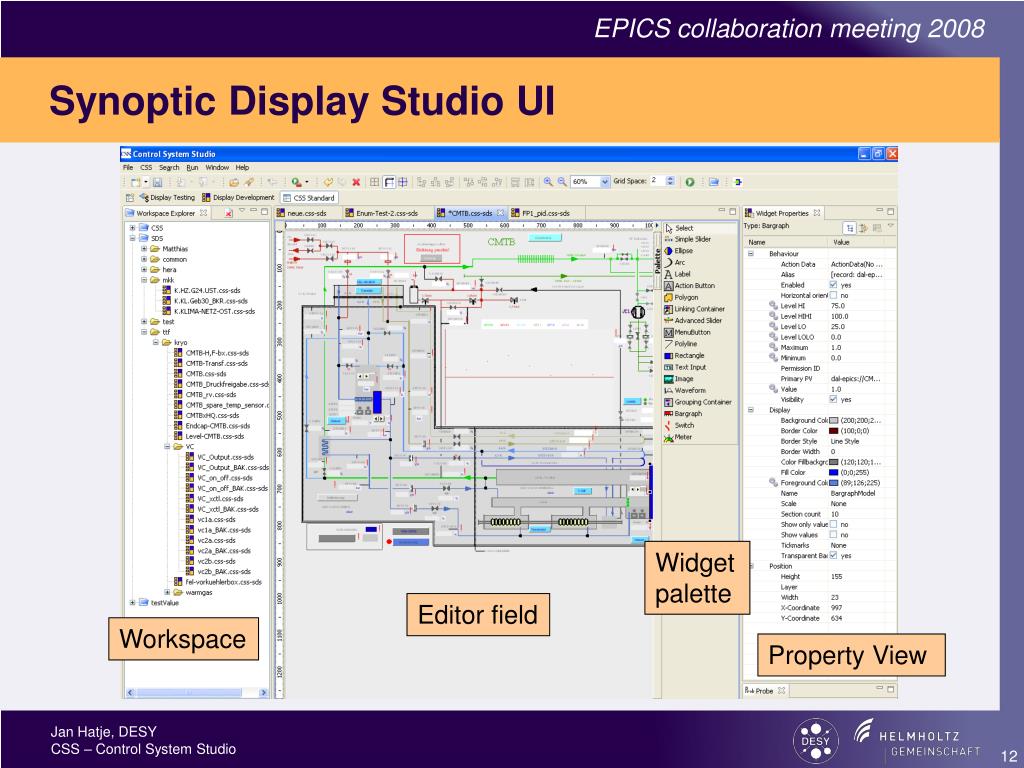The image size is (1024, 768).
Task: Click the Grid Space value field
Action: 657,181
